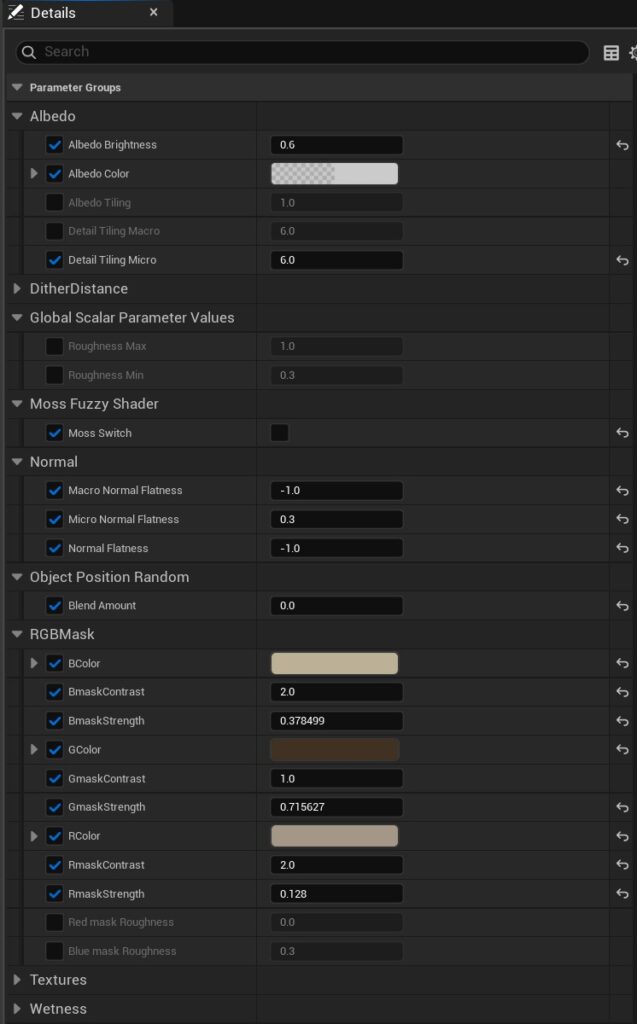Revert BmaskContrast to its default

tap(622, 691)
